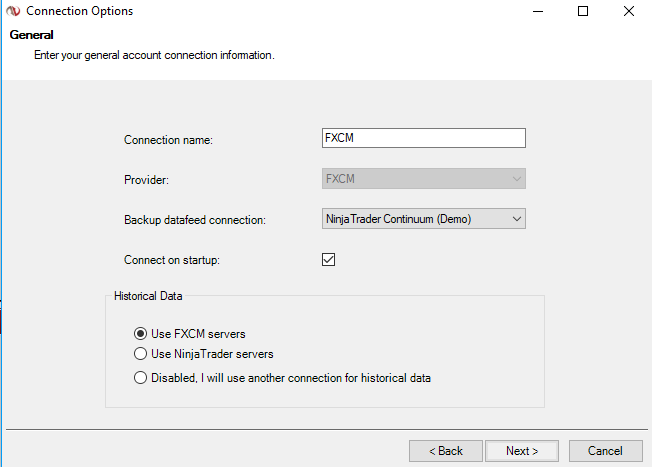Screen dimensions: 652x467
Task: Click the Historical Data group title
Action: pyautogui.click(x=146, y=296)
